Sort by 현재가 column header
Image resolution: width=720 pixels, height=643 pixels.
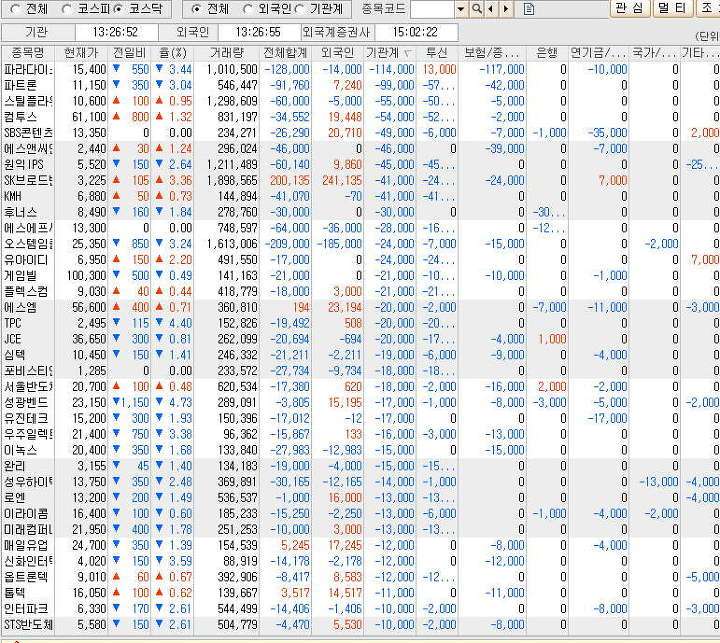click(81, 53)
